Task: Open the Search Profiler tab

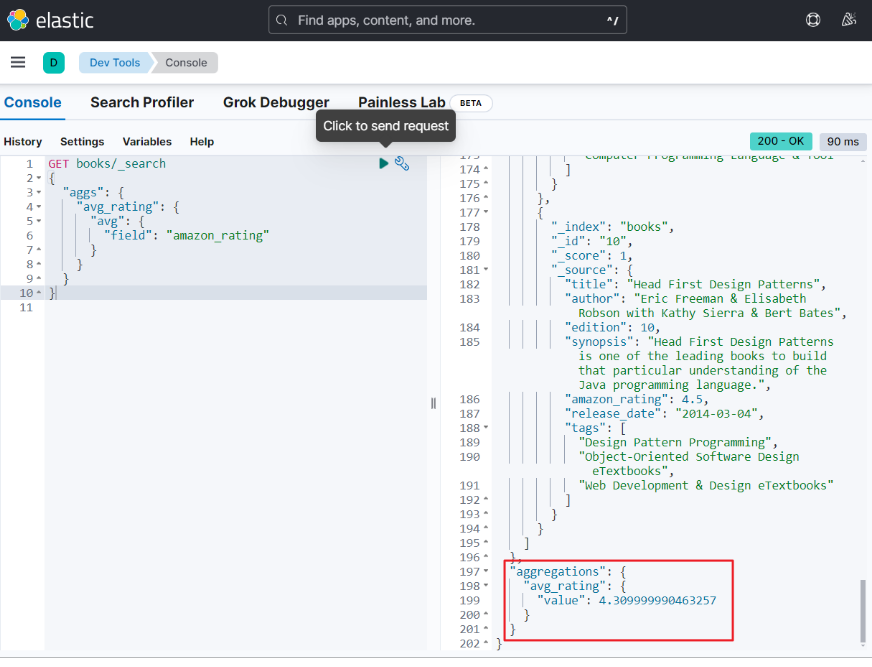Action: click(142, 103)
